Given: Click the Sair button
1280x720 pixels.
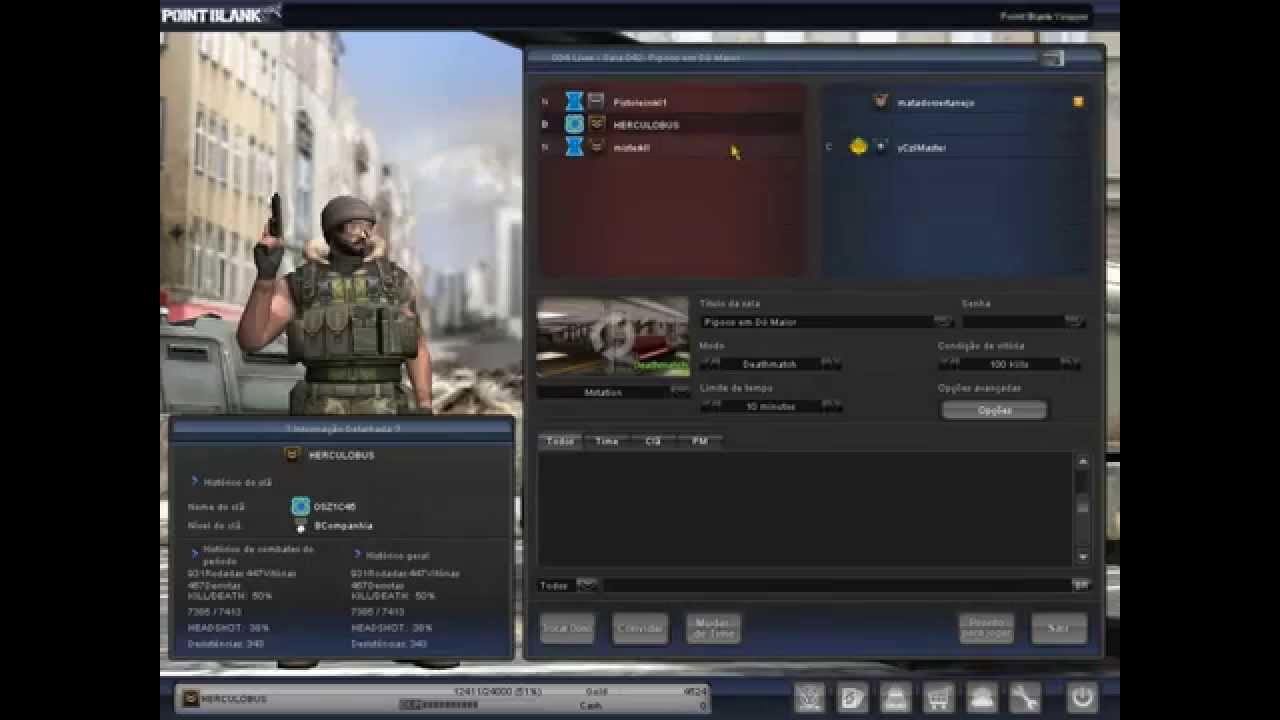Looking at the screenshot, I should (x=1059, y=628).
